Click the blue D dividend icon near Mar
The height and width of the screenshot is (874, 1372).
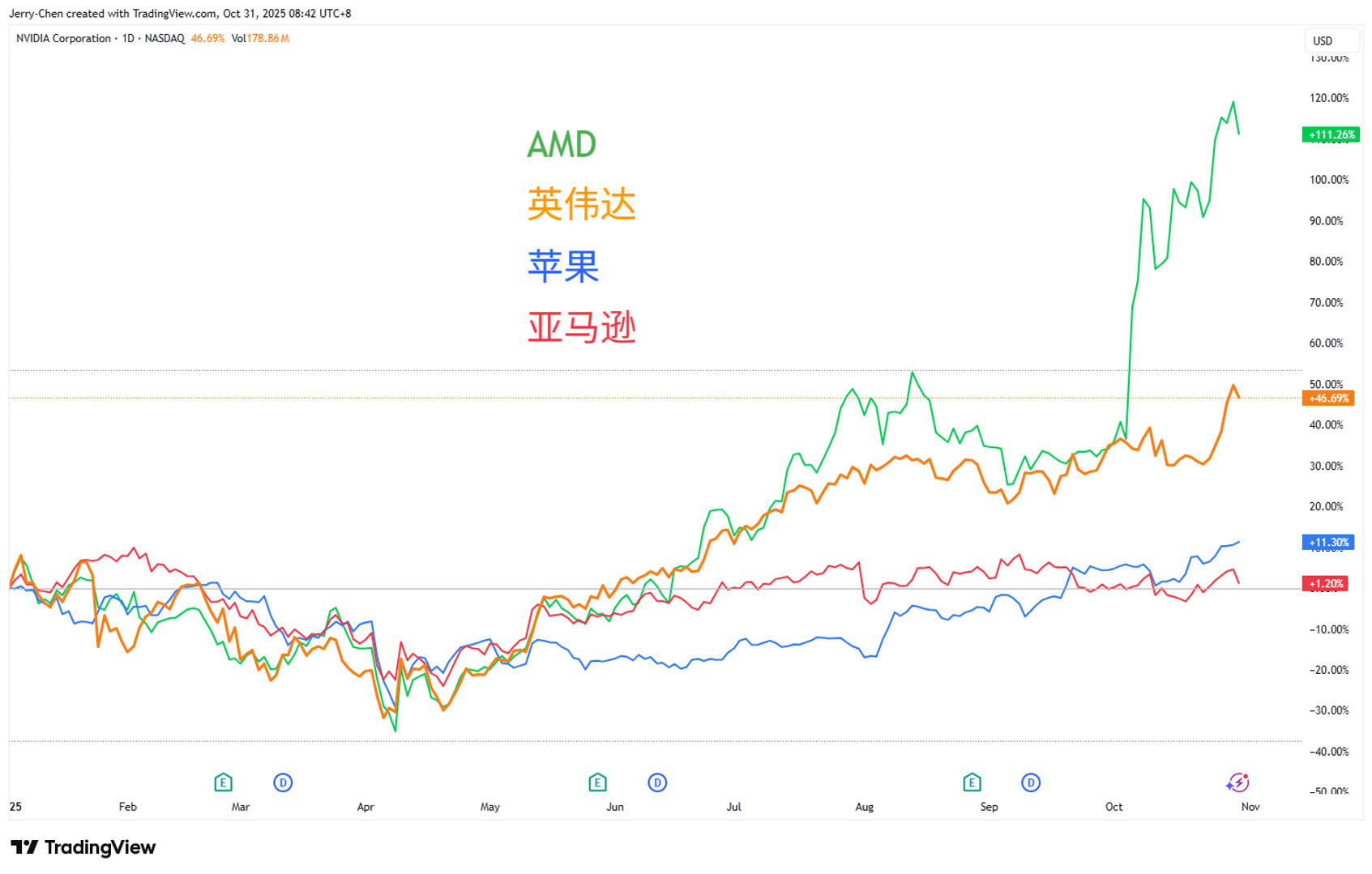[x=283, y=782]
